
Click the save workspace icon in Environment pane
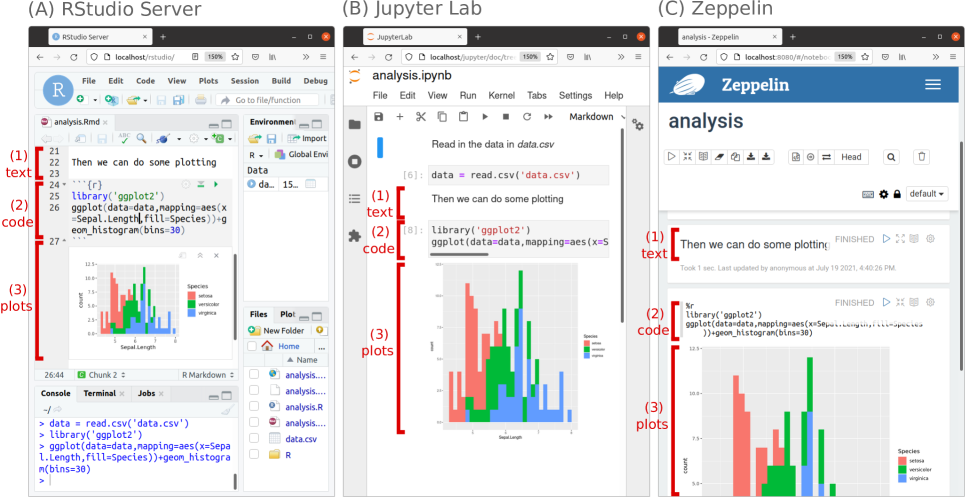coord(271,138)
